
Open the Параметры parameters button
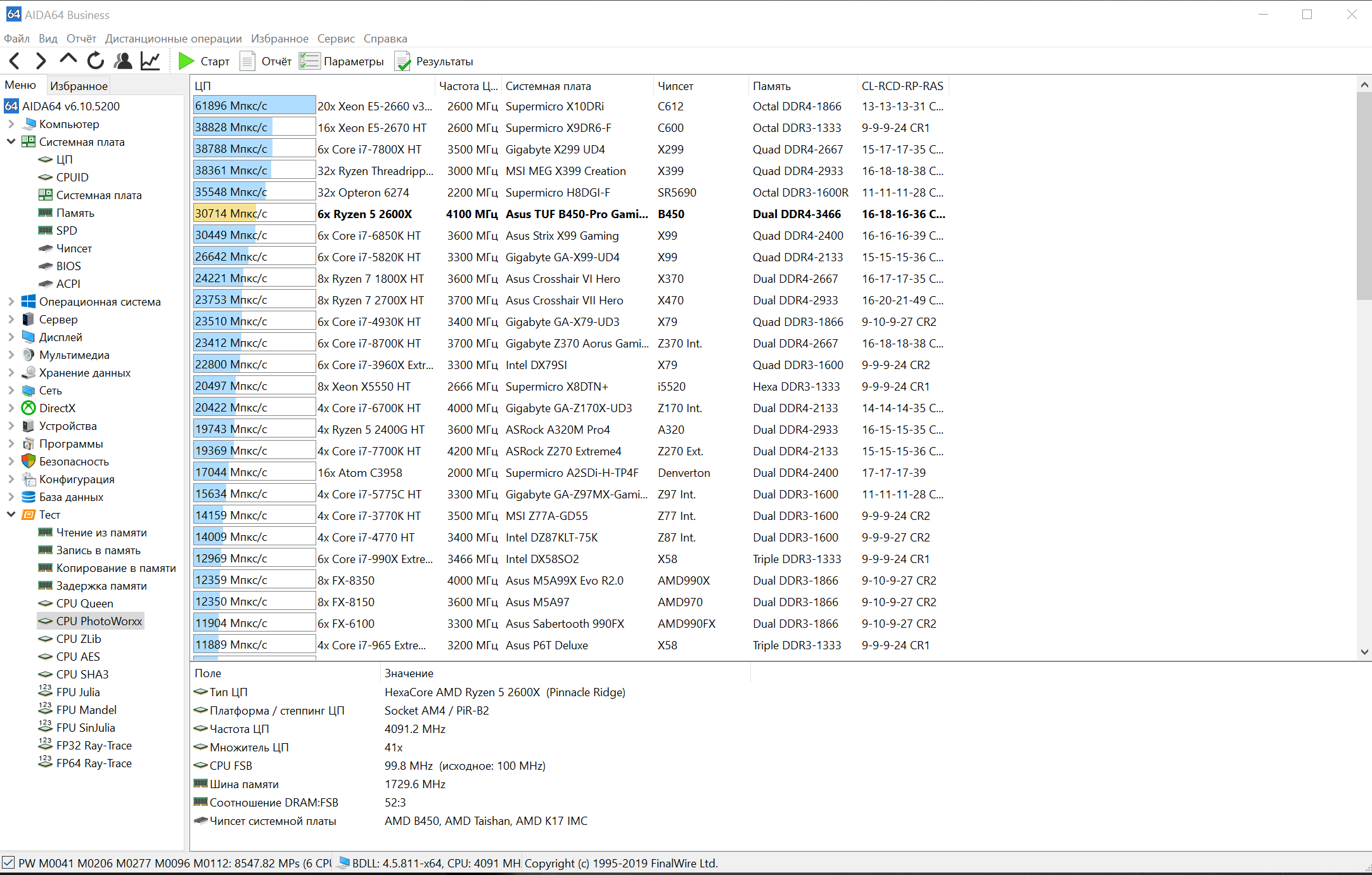(x=342, y=62)
